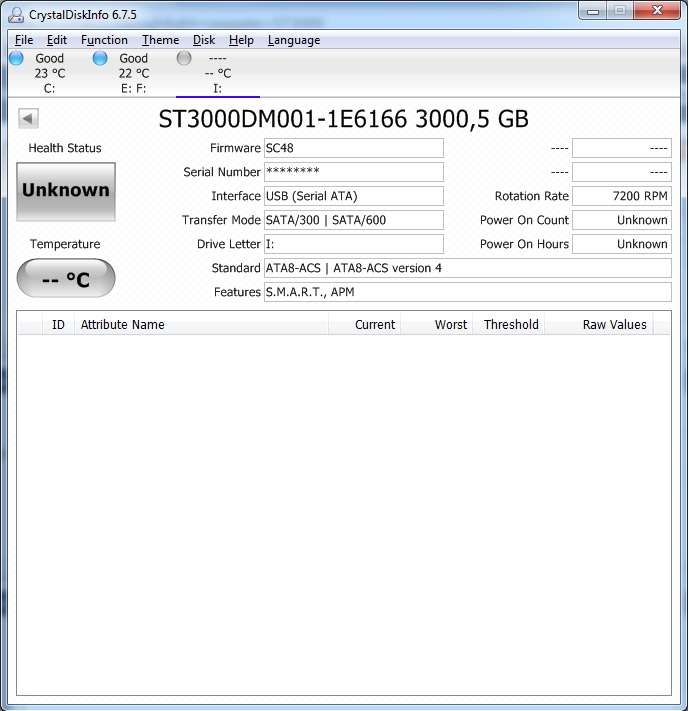This screenshot has width=689, height=711.
Task: Click the gray status orb for drive I:
Action: click(184, 58)
